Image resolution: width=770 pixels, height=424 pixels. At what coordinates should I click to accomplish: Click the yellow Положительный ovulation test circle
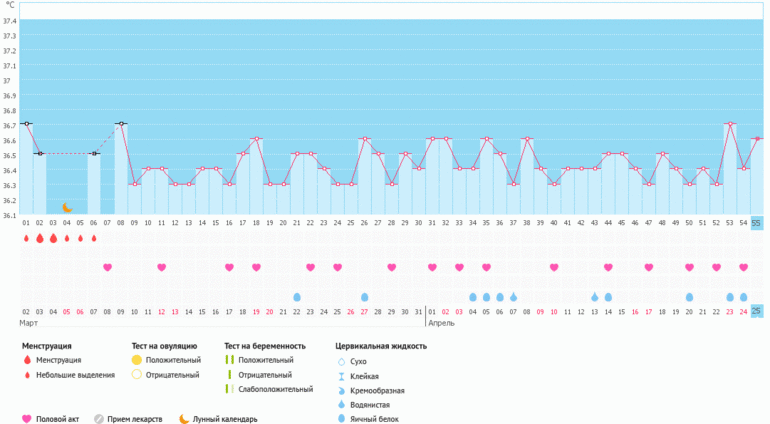point(136,360)
